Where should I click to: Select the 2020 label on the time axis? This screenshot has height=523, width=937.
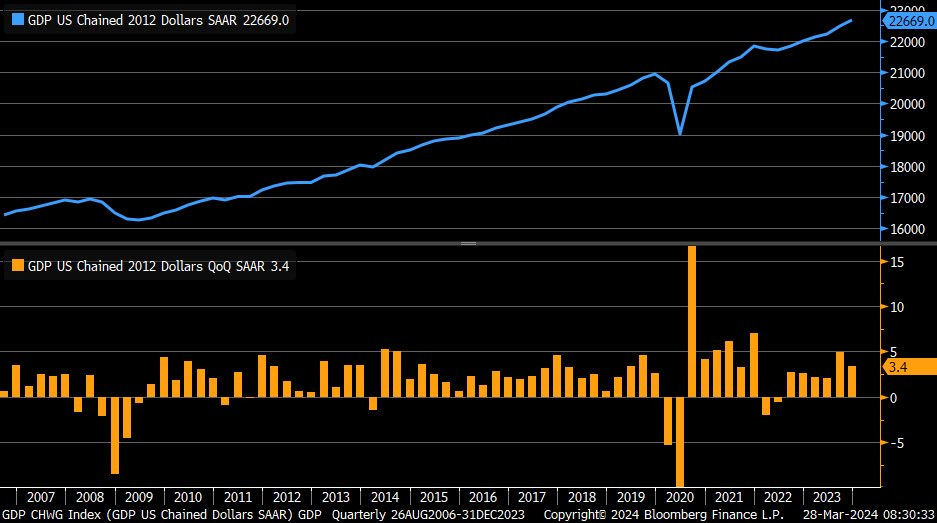click(679, 497)
